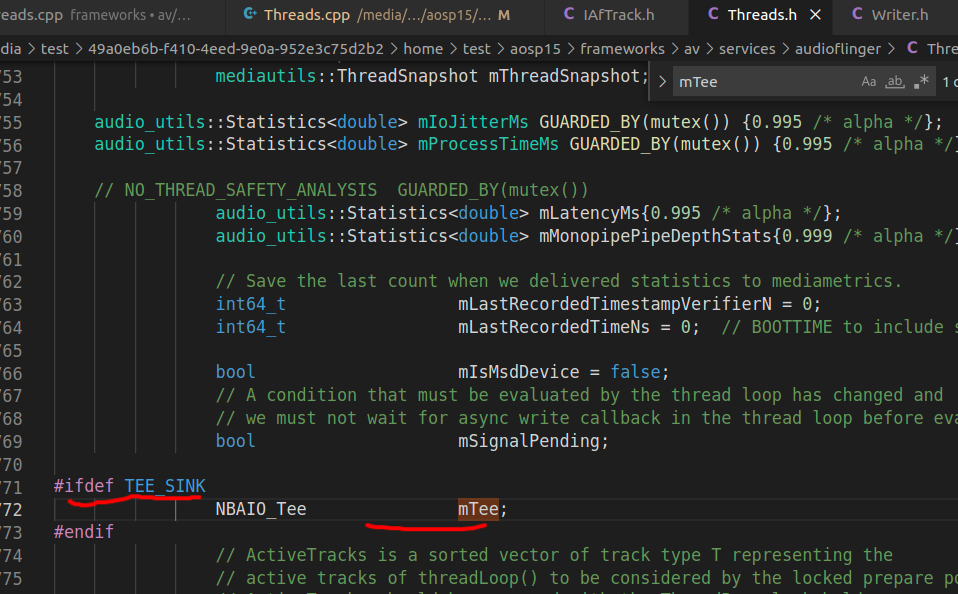
Task: Click the home breadcrumb
Action: tap(423, 49)
